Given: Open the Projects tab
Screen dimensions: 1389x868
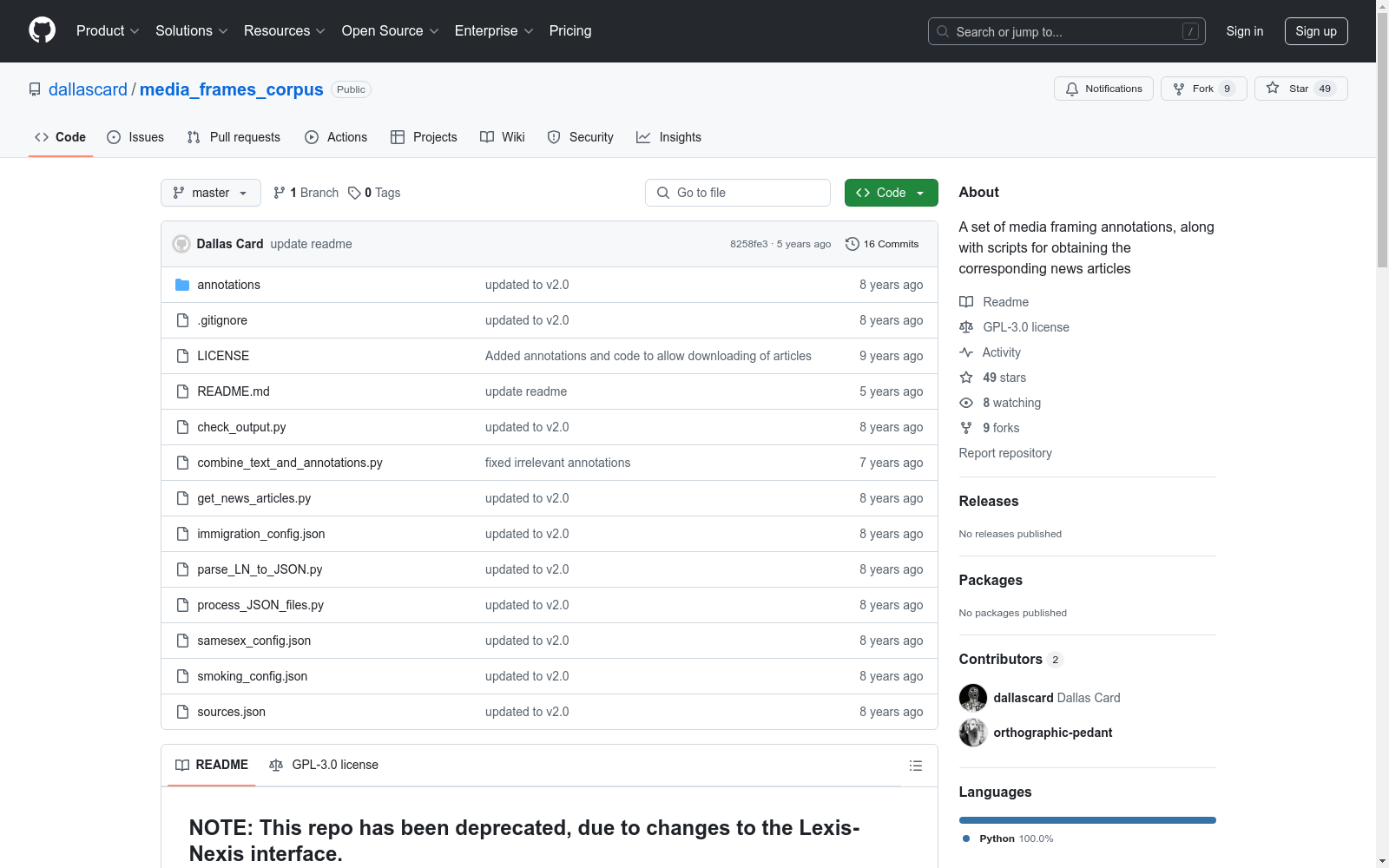Looking at the screenshot, I should point(424,137).
